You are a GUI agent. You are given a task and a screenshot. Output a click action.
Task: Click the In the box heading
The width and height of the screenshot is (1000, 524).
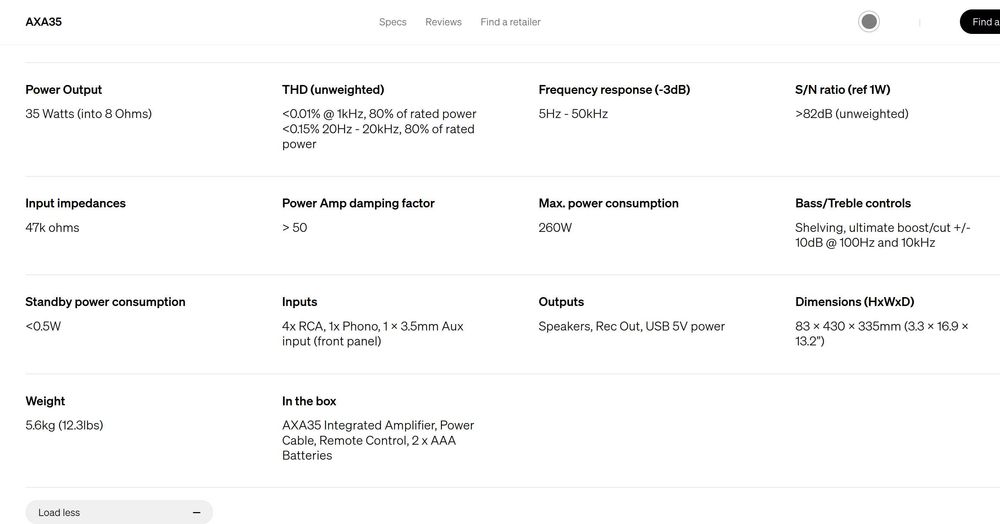coord(309,401)
